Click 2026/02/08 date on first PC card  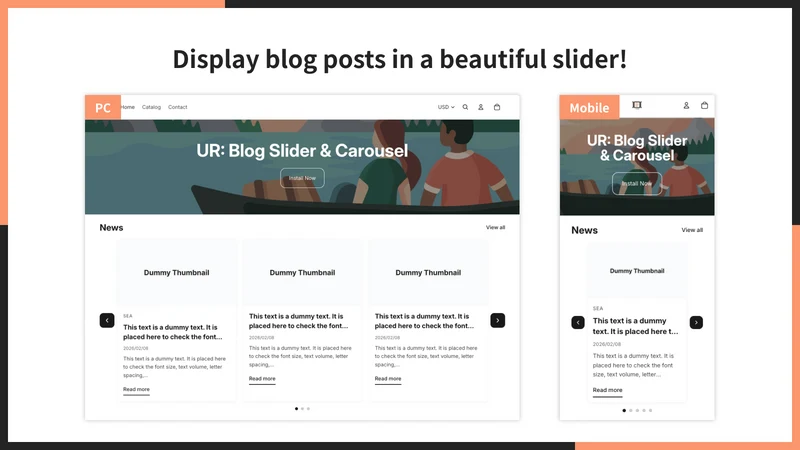(136, 348)
